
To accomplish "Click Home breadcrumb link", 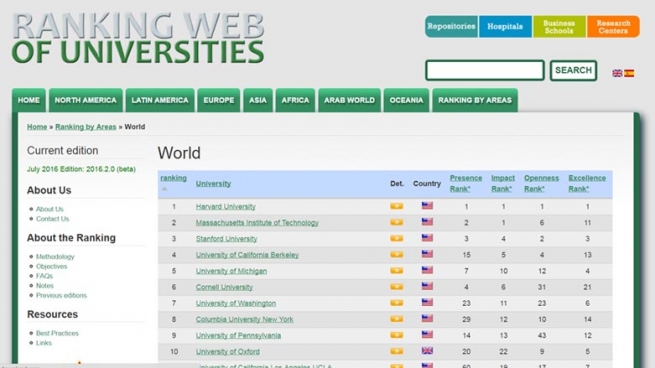I will [37, 127].
